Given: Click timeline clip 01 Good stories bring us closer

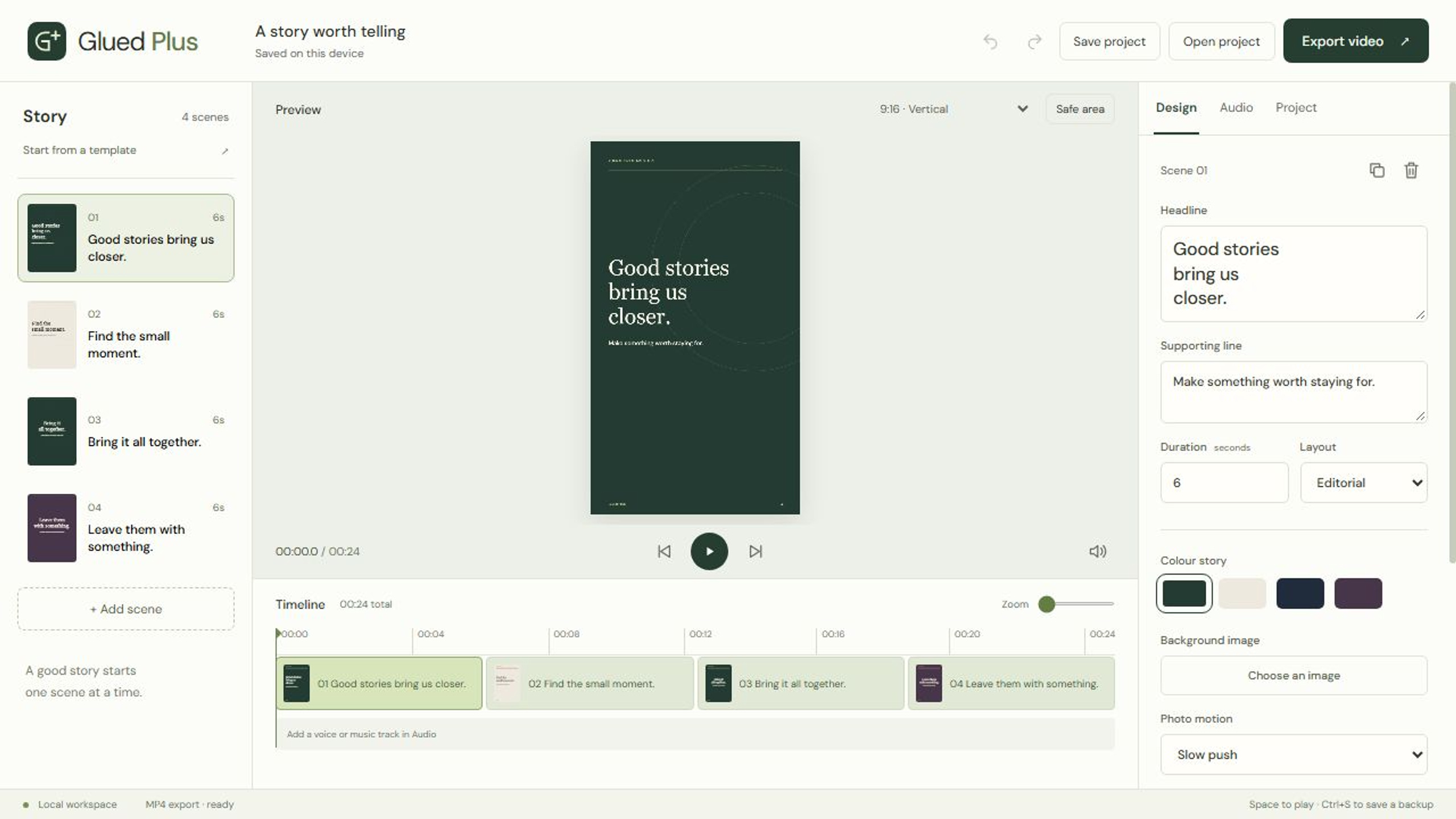Looking at the screenshot, I should coord(379,683).
